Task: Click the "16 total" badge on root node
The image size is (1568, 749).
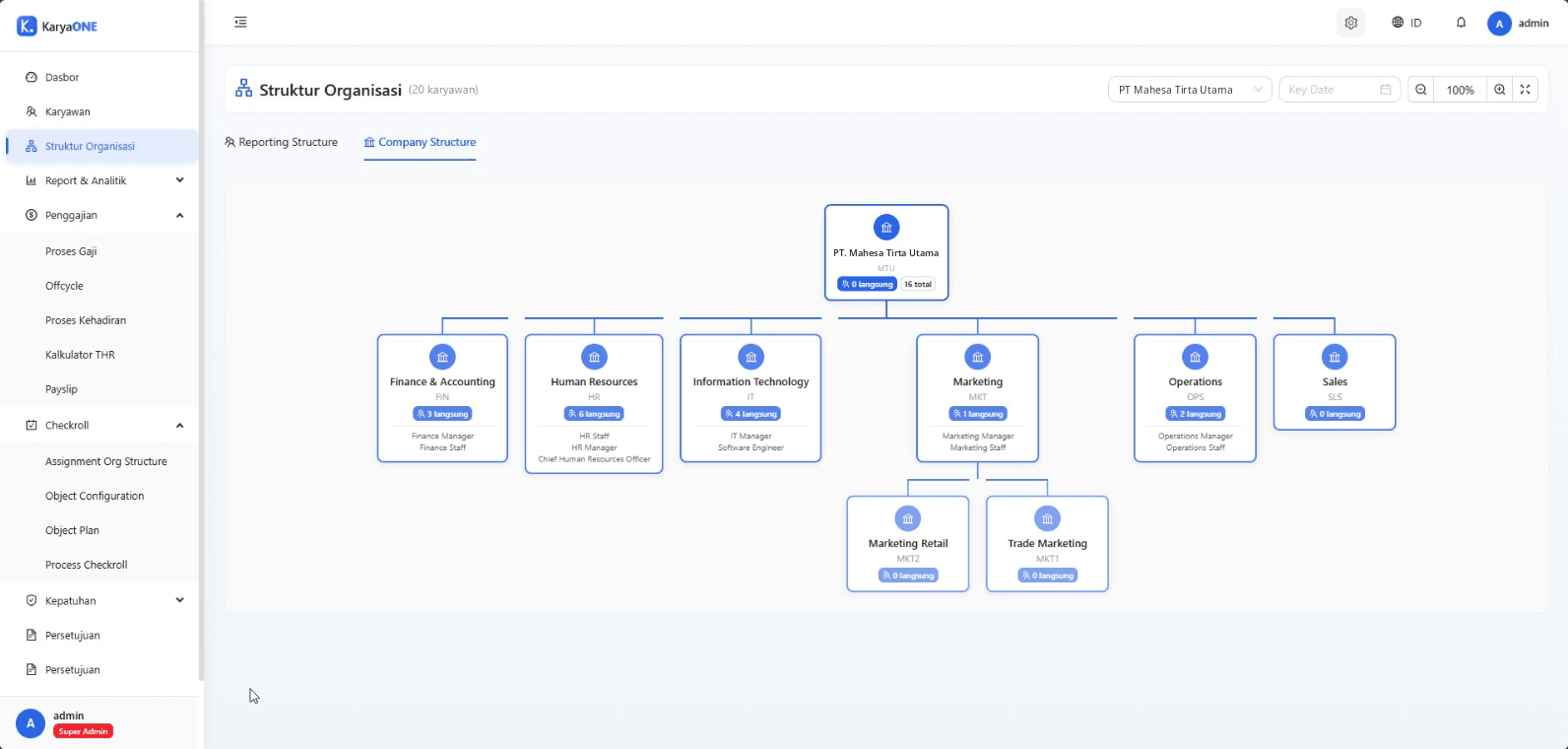Action: (x=918, y=284)
